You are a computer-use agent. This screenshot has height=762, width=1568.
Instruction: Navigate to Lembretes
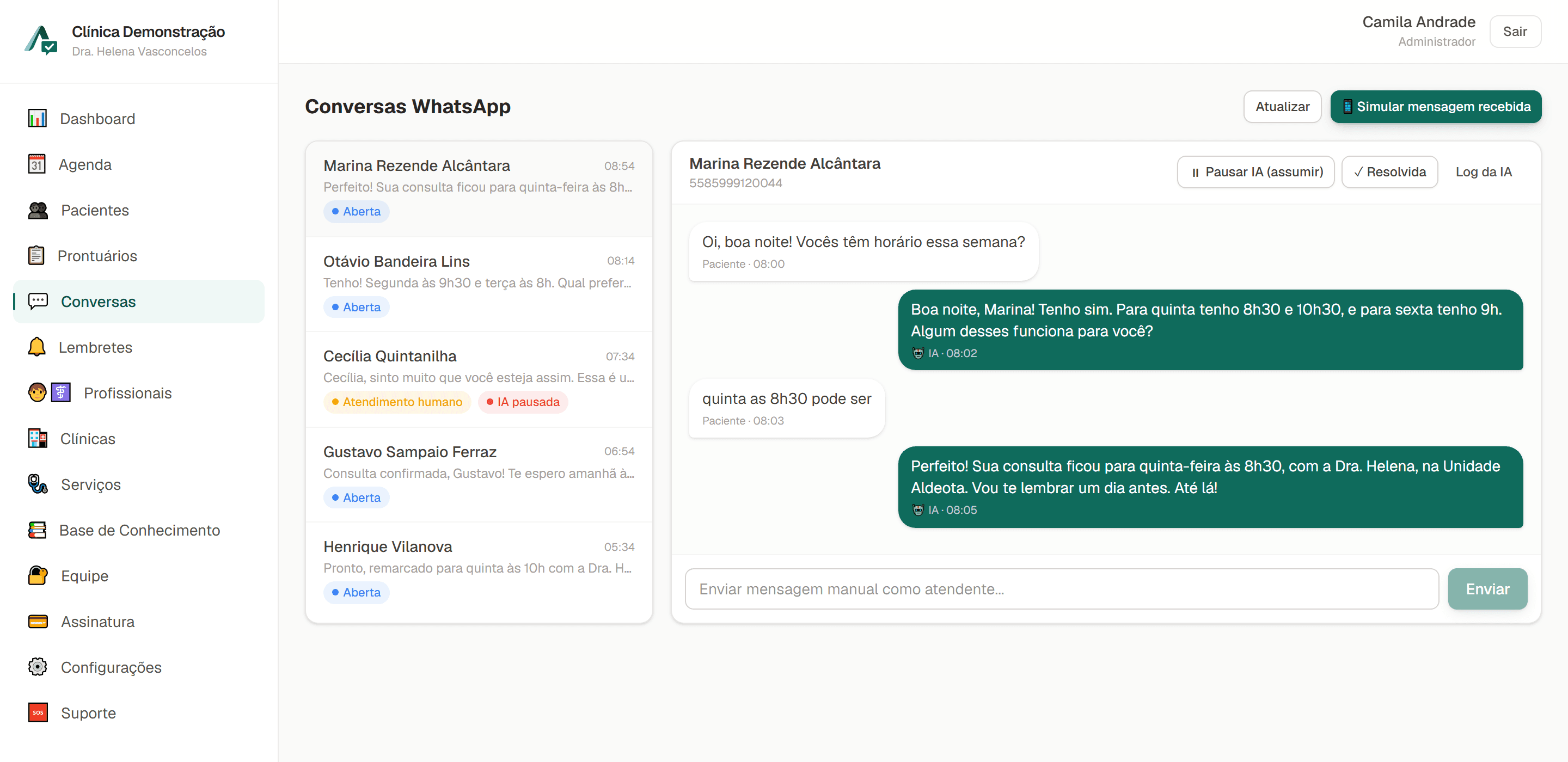coord(139,347)
